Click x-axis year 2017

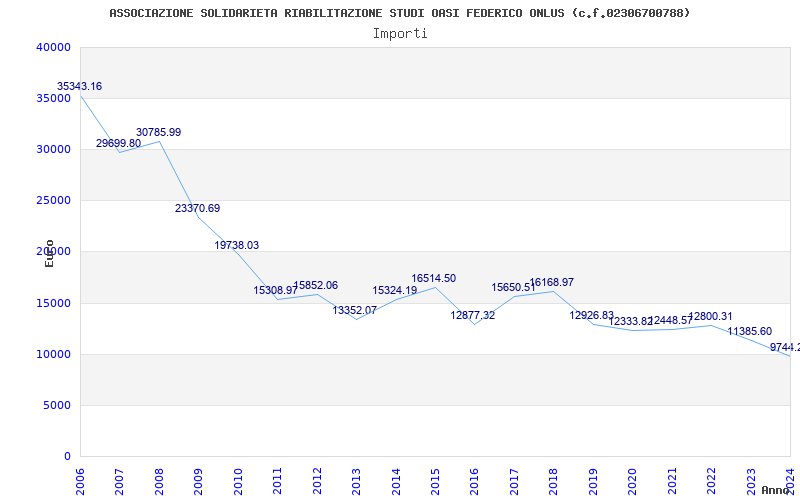(514, 481)
